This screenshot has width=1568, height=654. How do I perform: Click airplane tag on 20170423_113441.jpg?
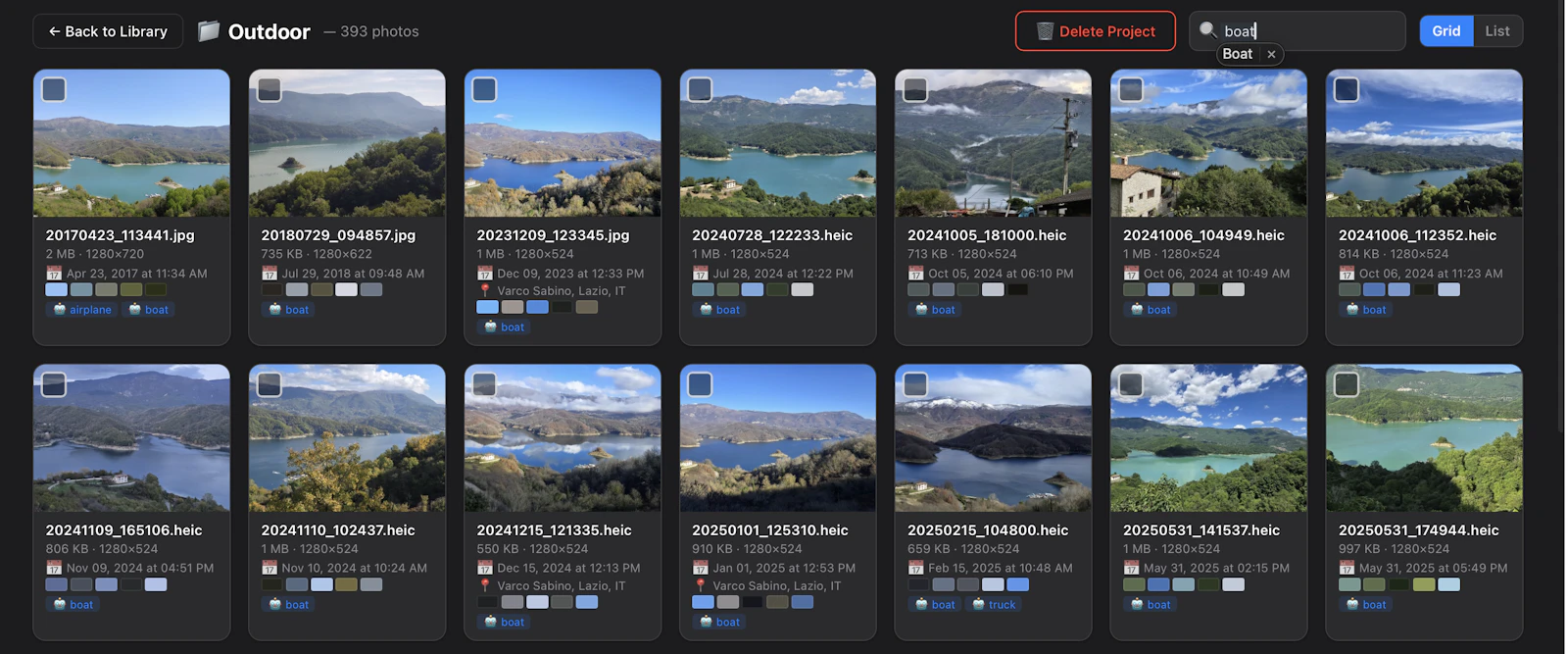82,310
